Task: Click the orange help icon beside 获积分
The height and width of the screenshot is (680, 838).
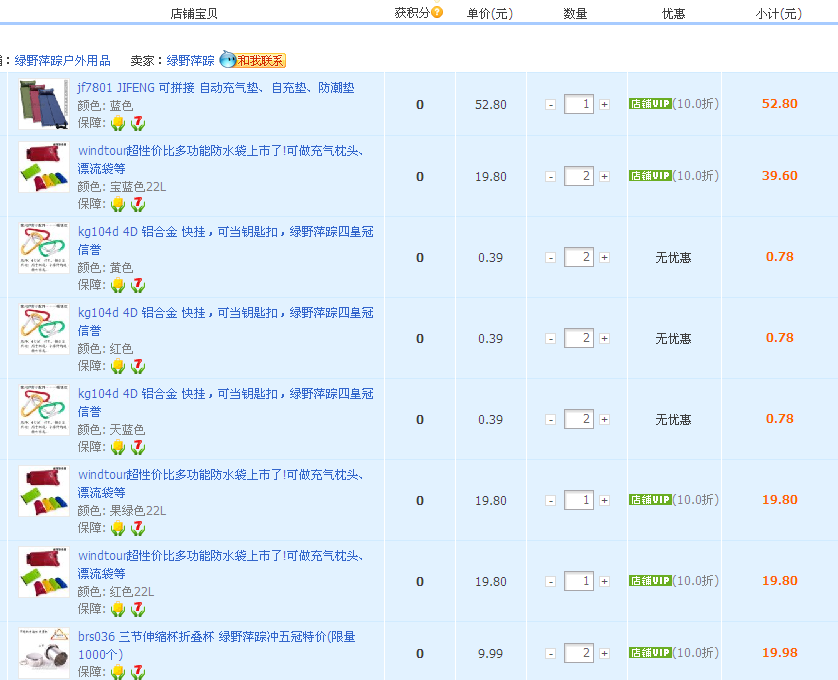Action: tap(437, 12)
